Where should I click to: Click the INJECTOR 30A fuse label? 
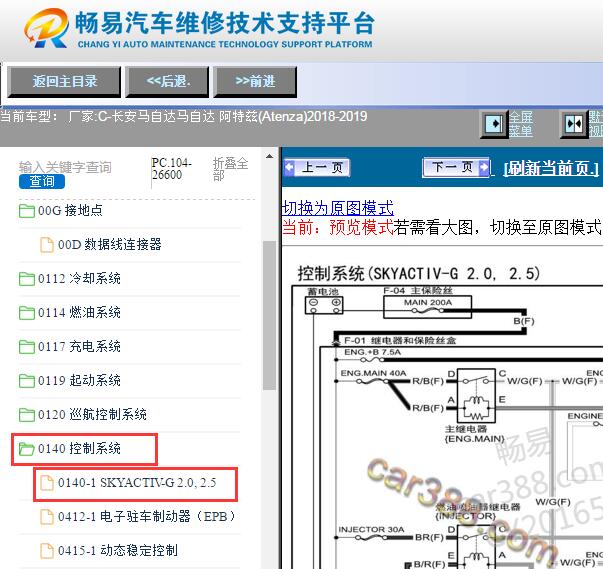(x=371, y=529)
